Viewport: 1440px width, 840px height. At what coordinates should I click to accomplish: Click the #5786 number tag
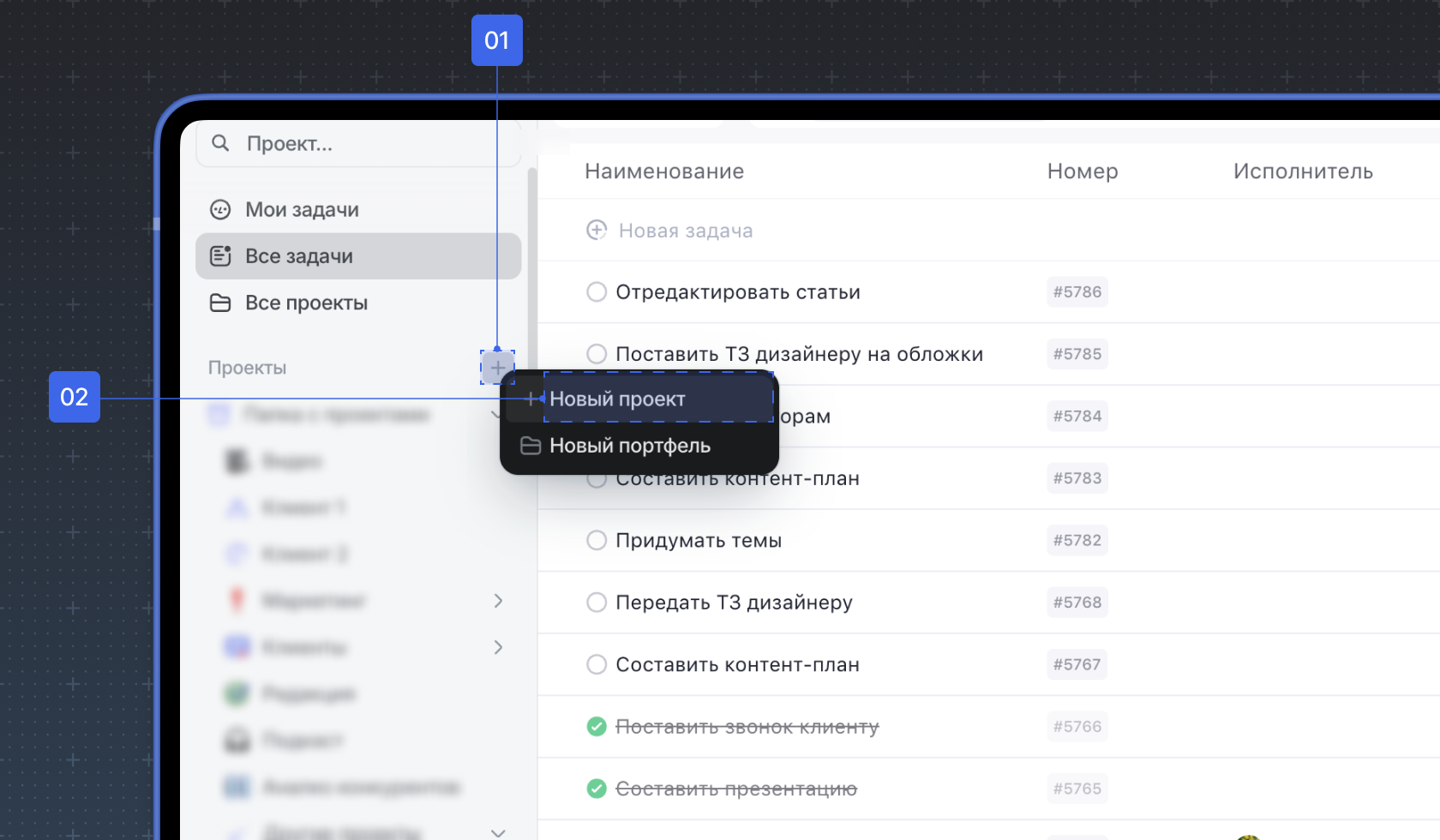tap(1077, 292)
